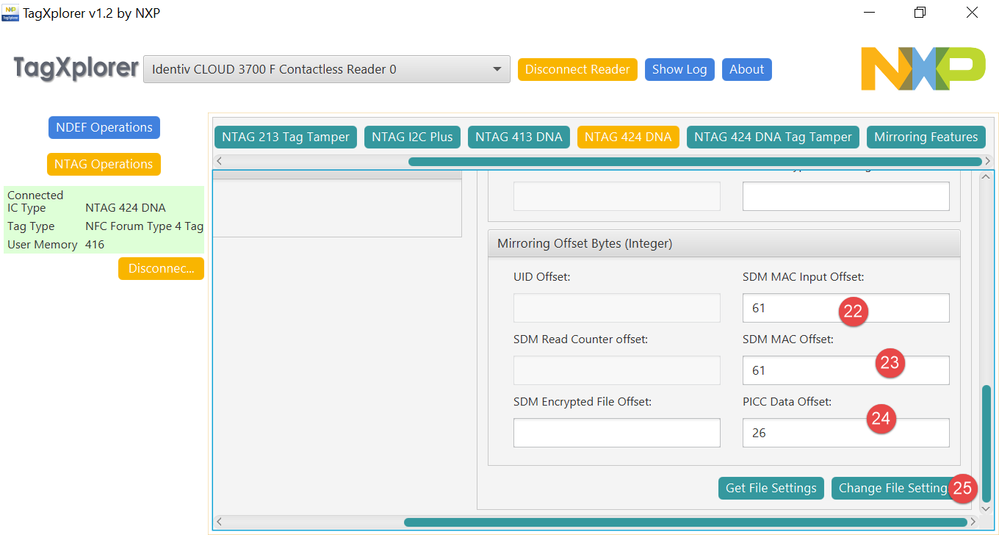Open the Mirroring Features tab

point(926,137)
